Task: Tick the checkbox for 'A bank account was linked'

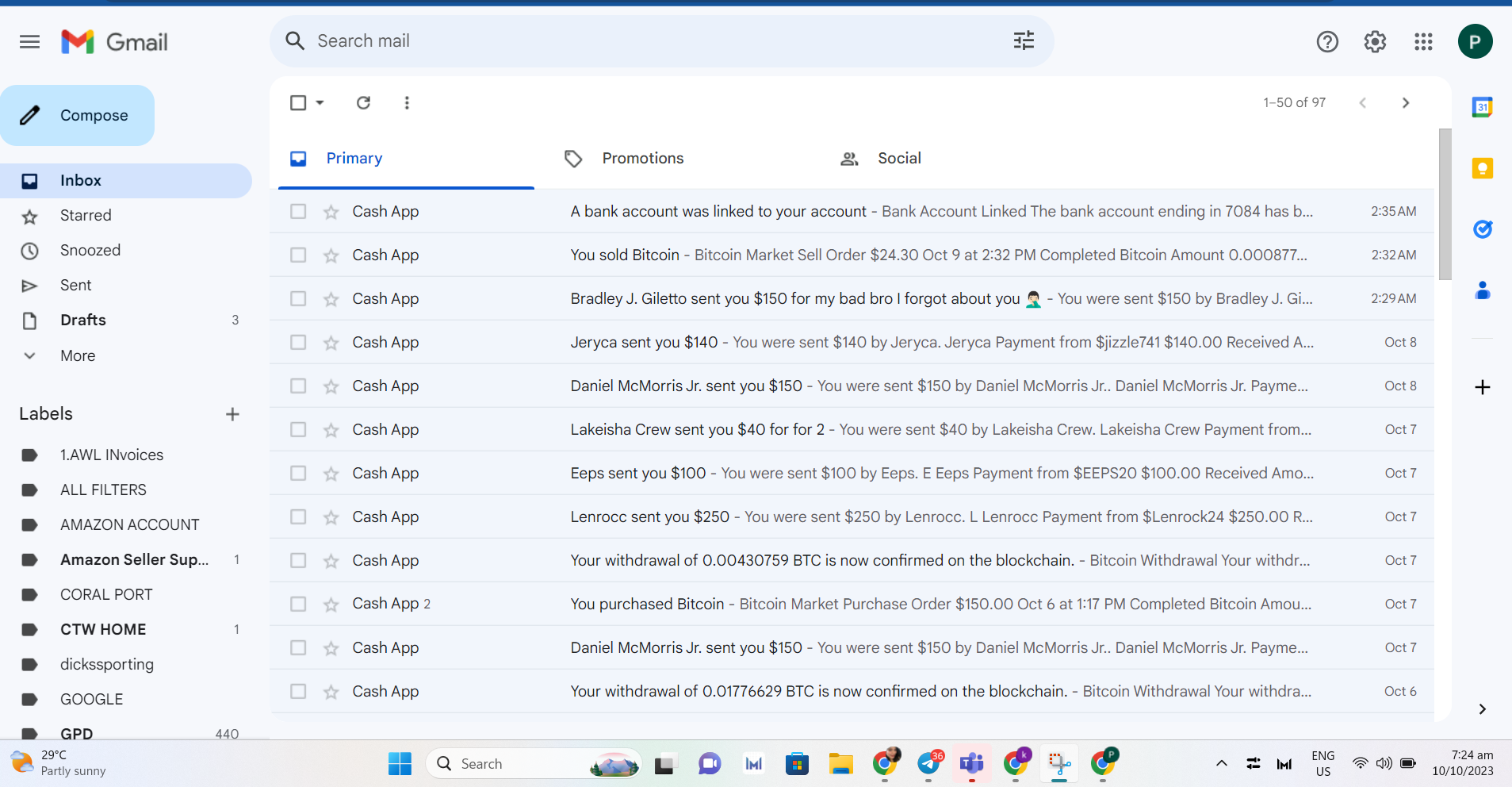Action: (298, 211)
